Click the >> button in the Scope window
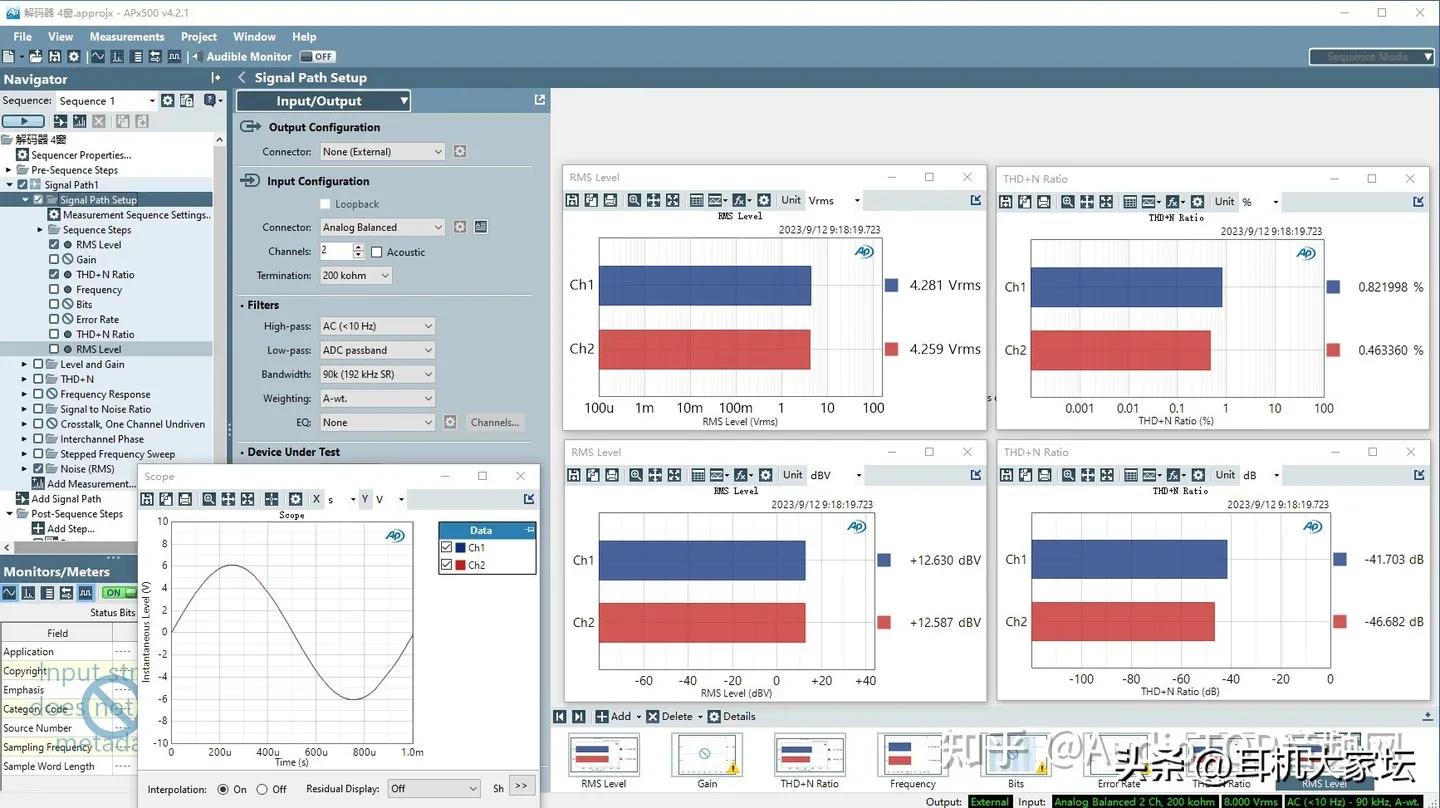 521,786
